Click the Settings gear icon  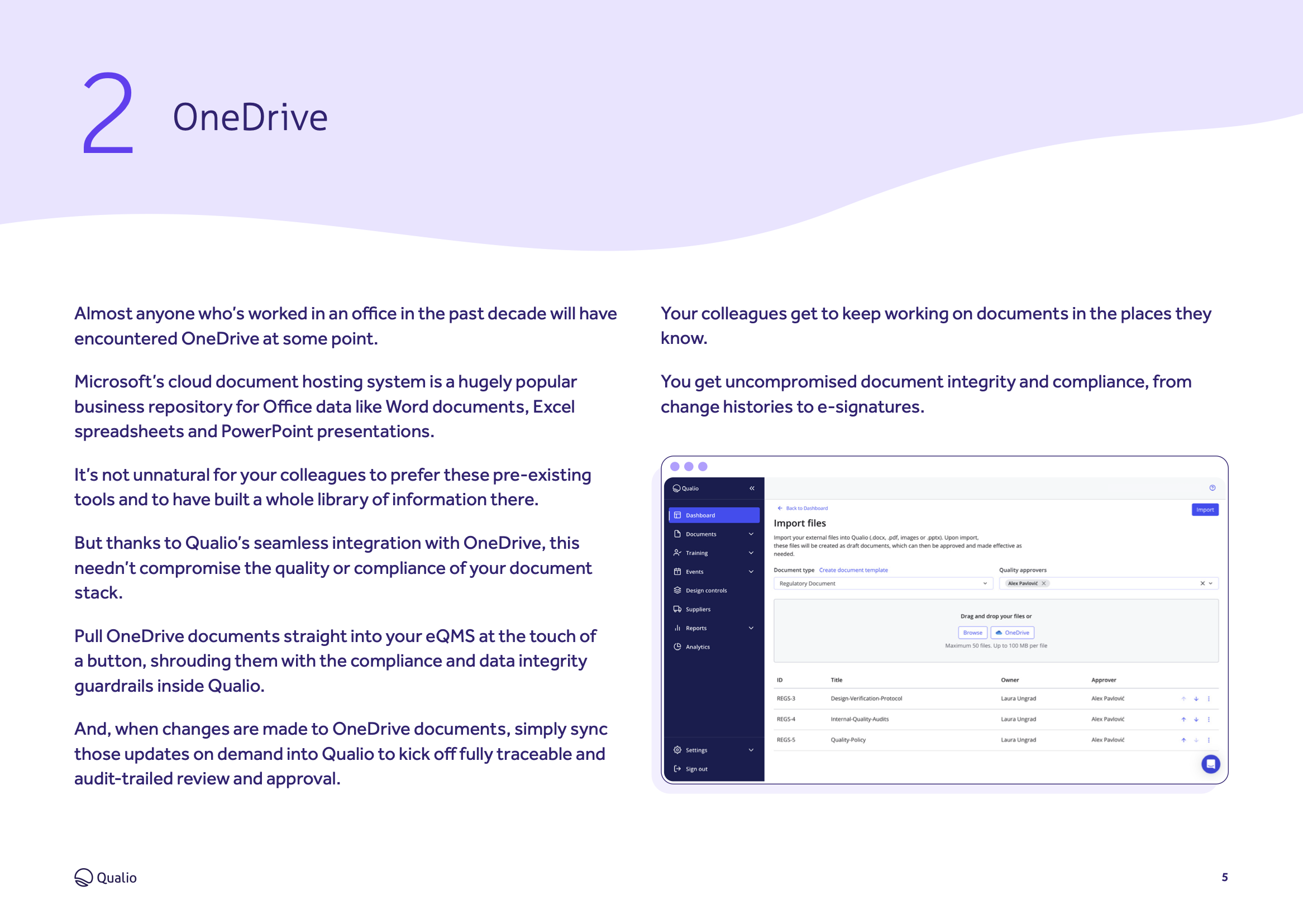coord(677,750)
